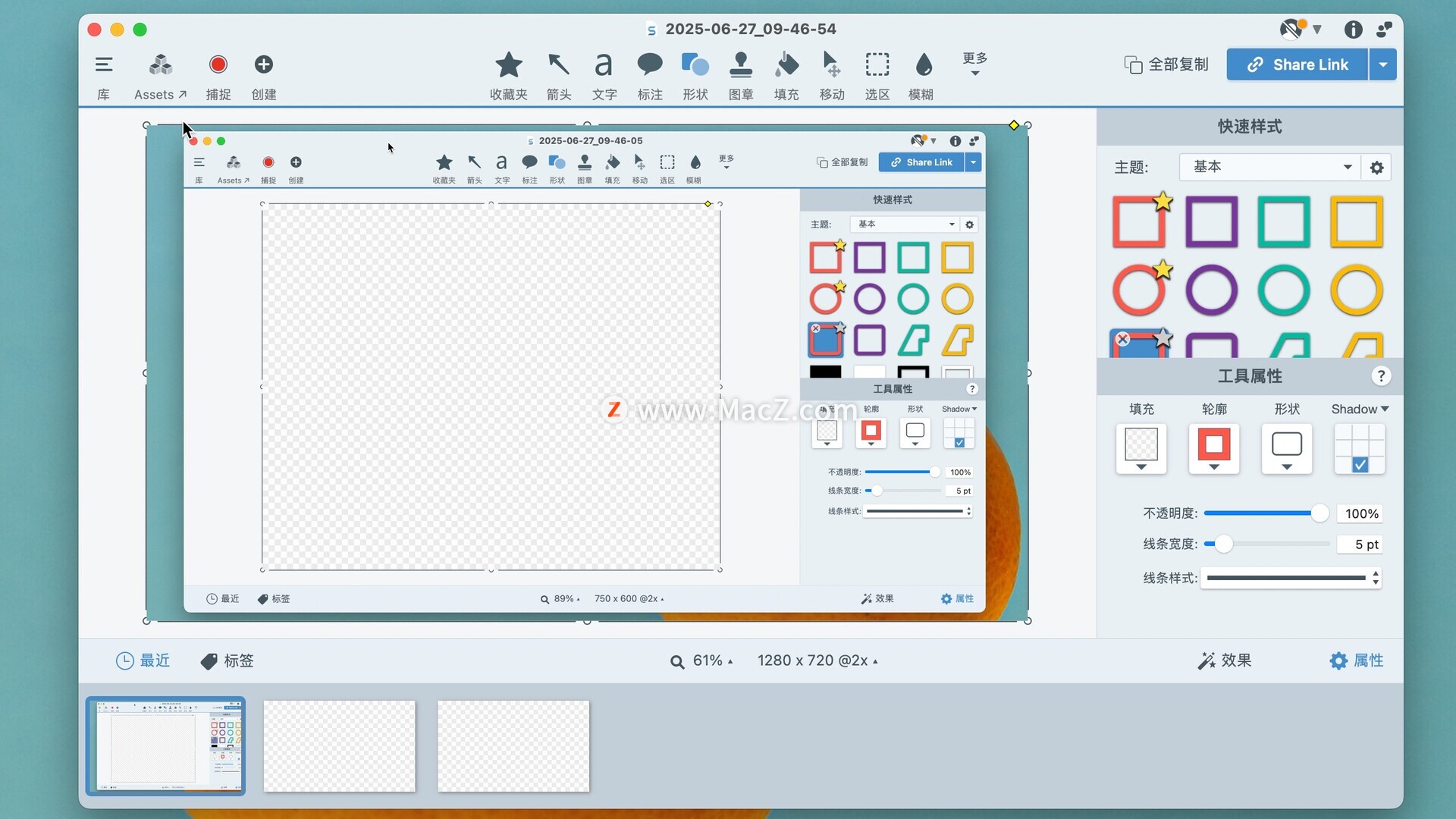Open the Library sidebar hamburger icon
The image size is (1456, 819).
[x=104, y=64]
